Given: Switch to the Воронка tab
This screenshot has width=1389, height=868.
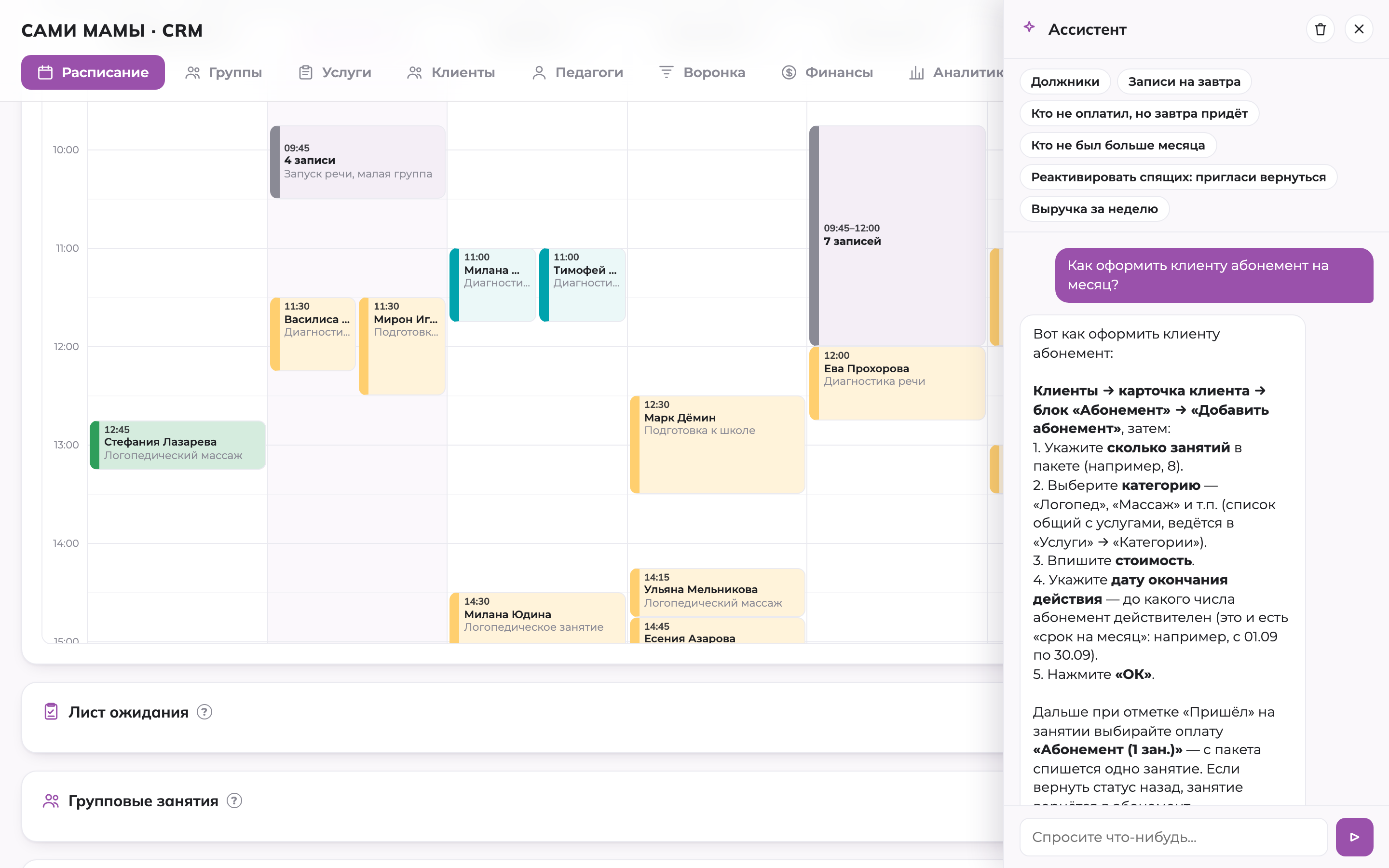Looking at the screenshot, I should point(702,72).
